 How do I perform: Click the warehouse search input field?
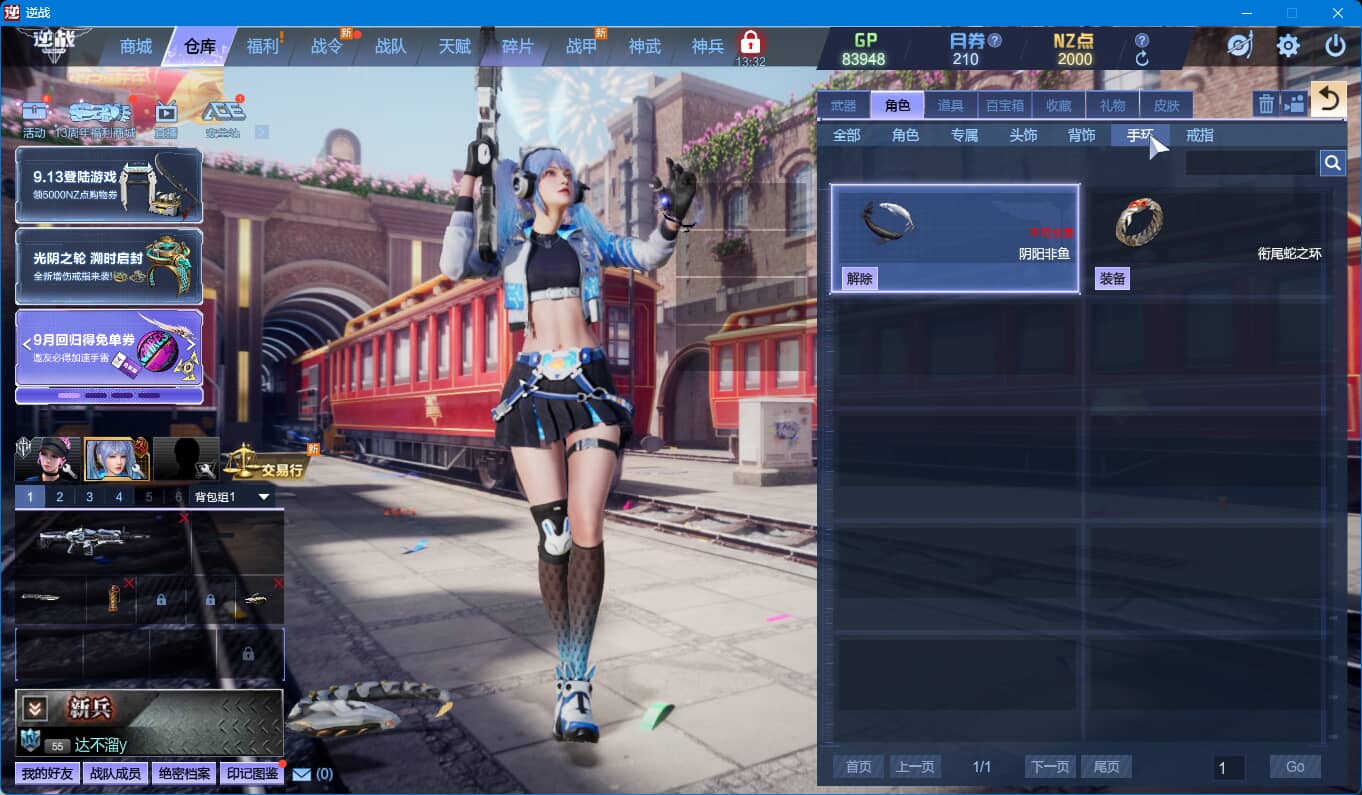point(1250,162)
